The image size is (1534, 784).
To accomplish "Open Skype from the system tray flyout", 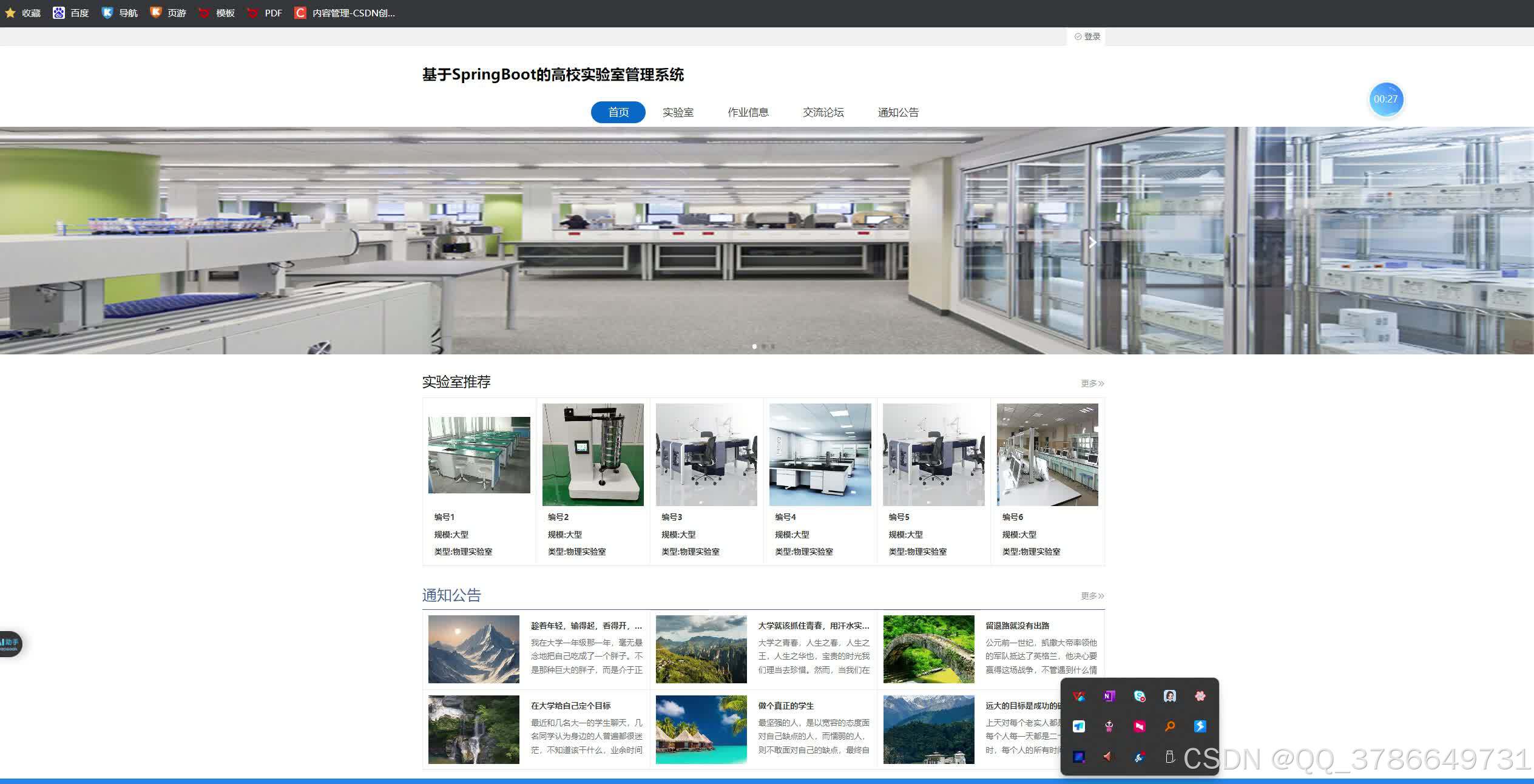I will click(1139, 696).
